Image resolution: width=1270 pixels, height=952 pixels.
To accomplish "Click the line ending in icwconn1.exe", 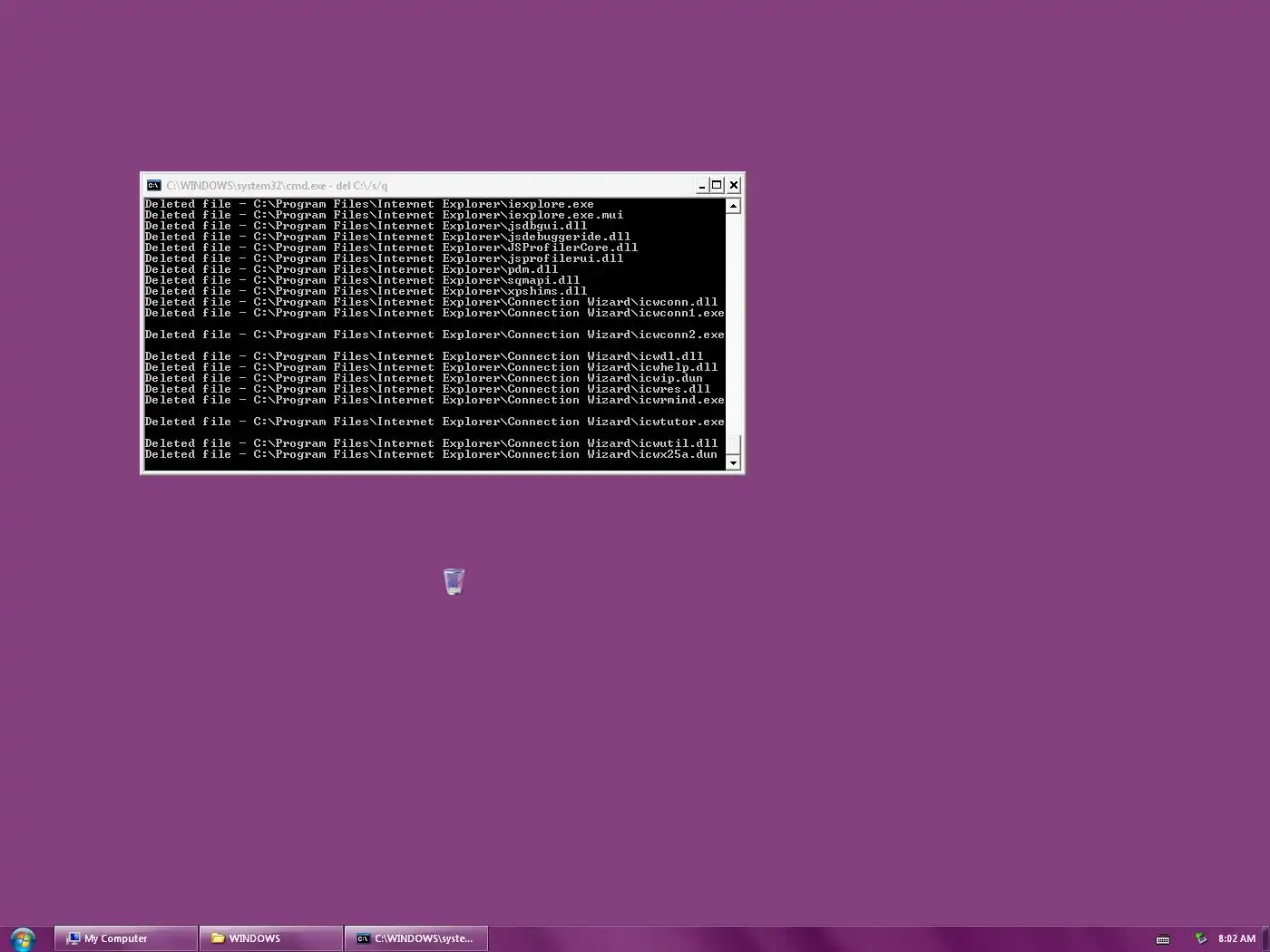I will point(435,313).
